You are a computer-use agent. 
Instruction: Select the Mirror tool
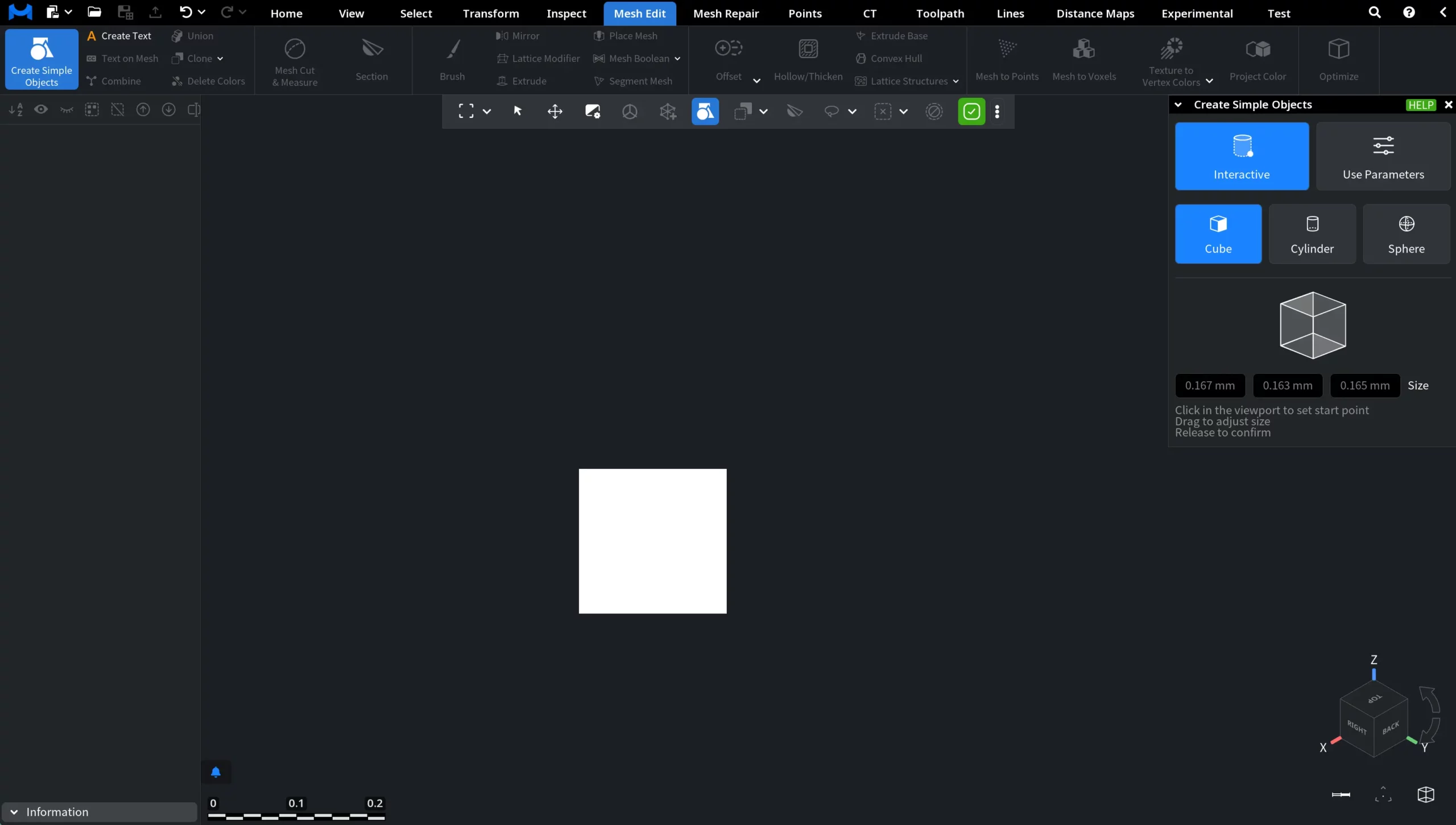(517, 36)
